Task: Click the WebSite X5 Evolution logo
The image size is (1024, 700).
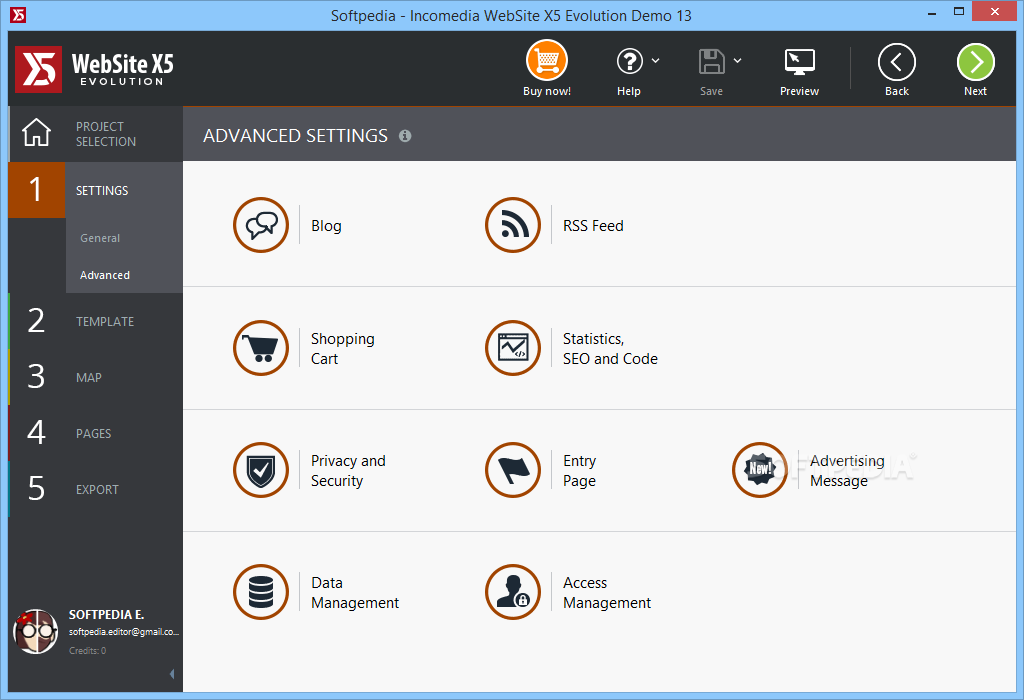Action: 95,69
